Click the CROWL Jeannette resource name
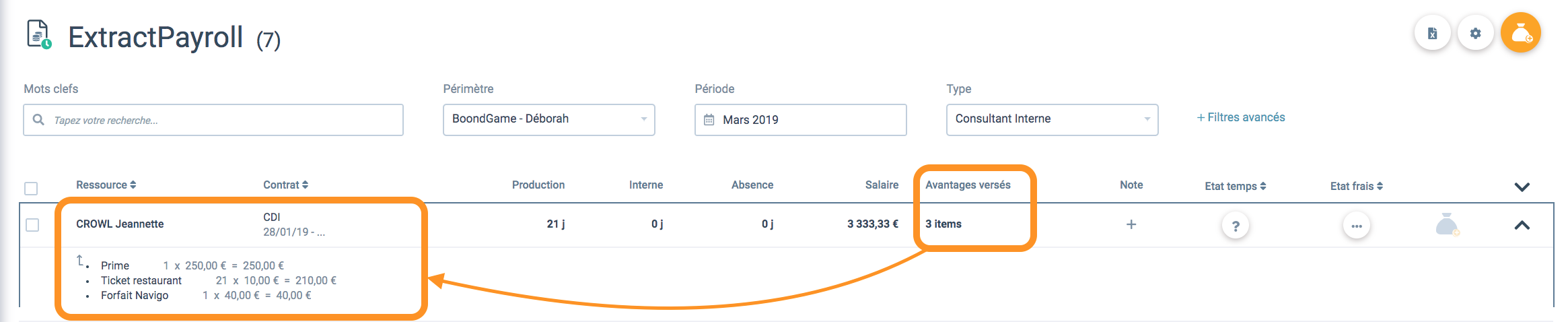 click(x=120, y=224)
